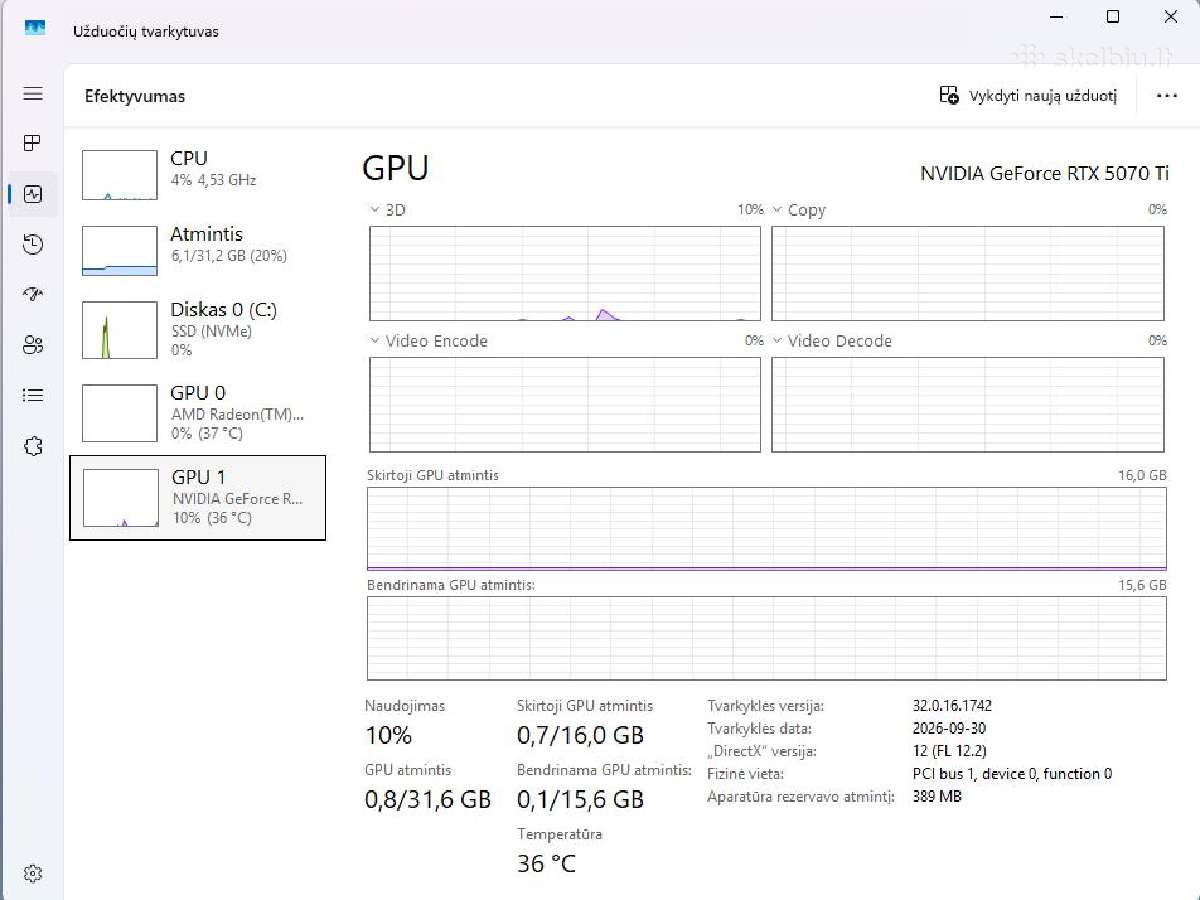Click the 'Skirtoji GPU atmintis' memory graph

(x=766, y=529)
